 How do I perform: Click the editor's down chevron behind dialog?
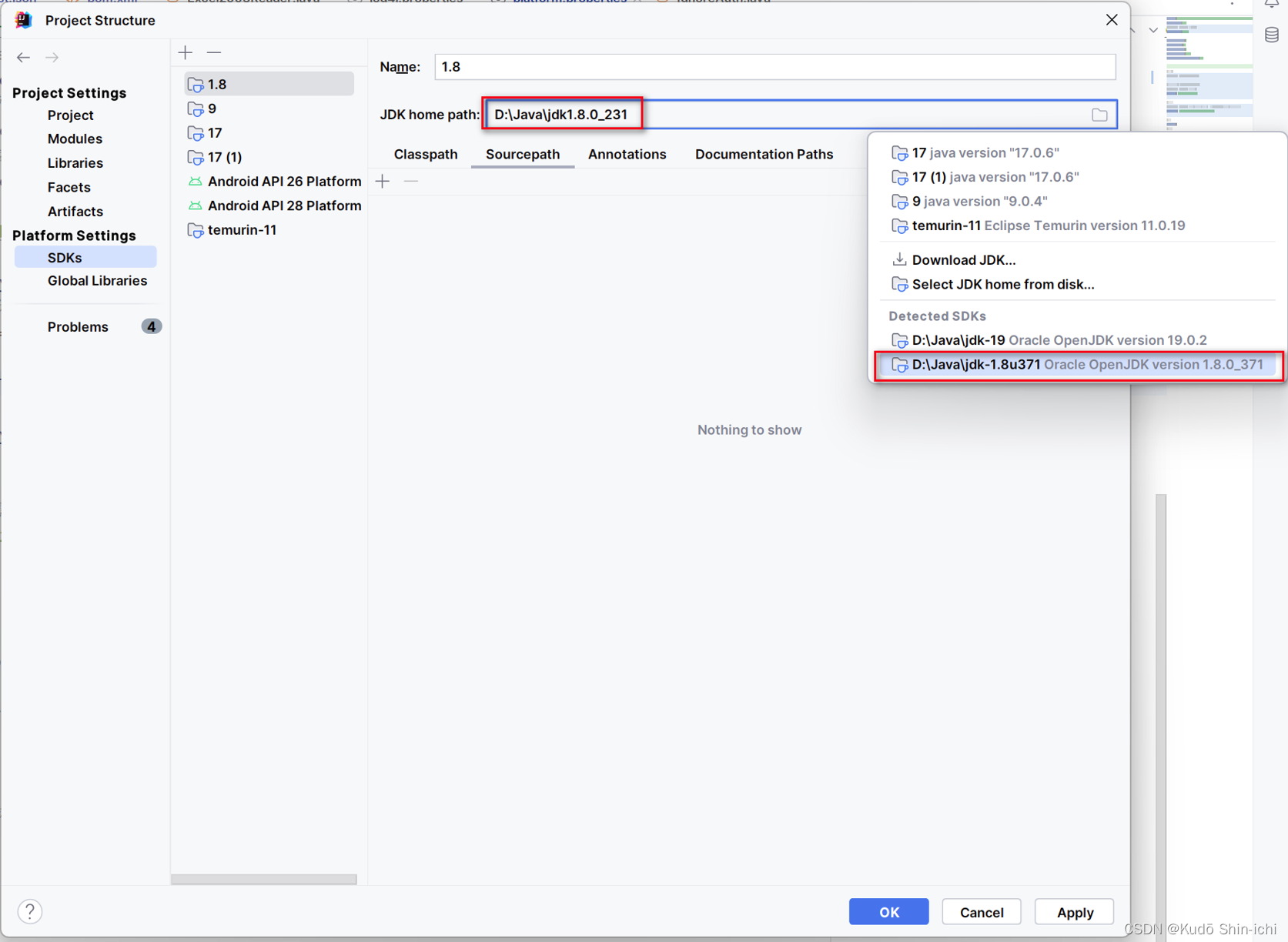click(1153, 31)
